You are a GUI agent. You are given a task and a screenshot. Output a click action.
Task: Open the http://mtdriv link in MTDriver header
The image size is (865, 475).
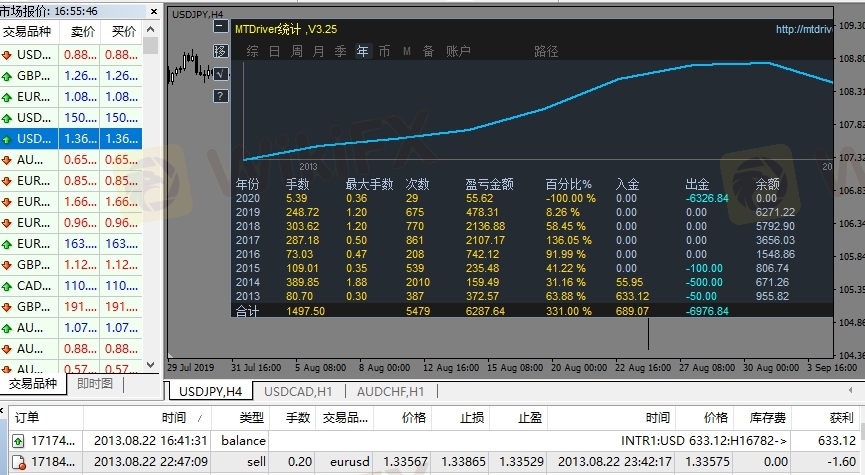tap(804, 29)
